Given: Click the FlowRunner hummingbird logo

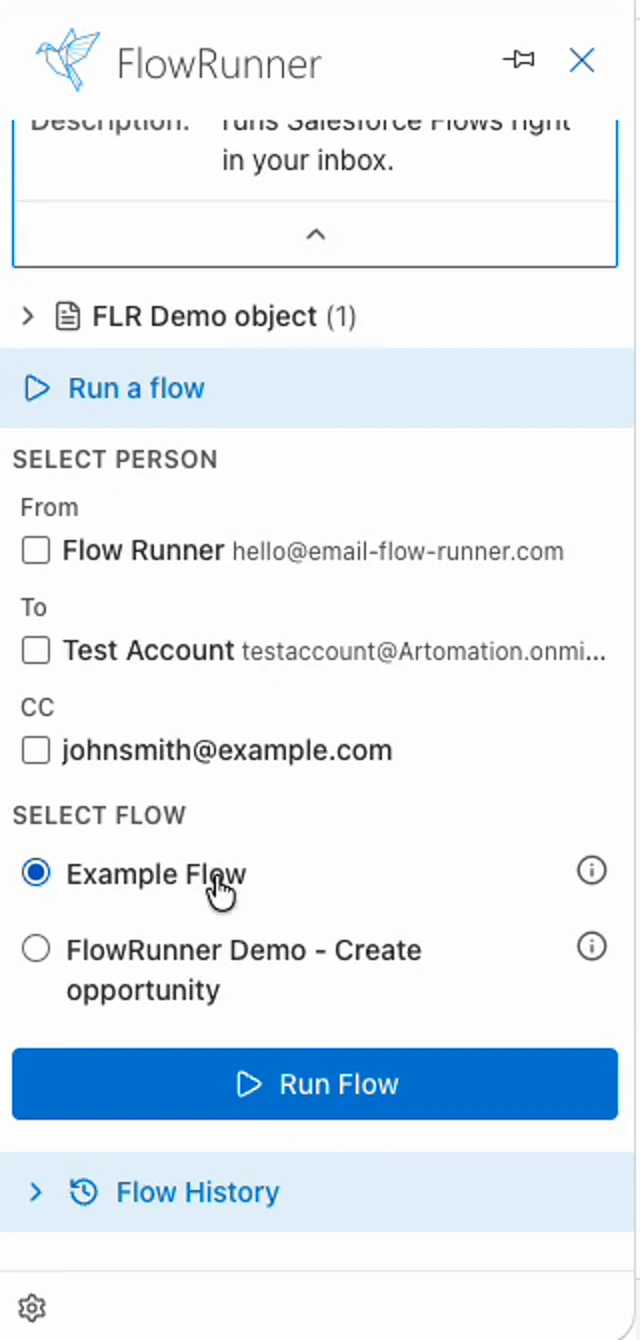Looking at the screenshot, I should [x=68, y=60].
